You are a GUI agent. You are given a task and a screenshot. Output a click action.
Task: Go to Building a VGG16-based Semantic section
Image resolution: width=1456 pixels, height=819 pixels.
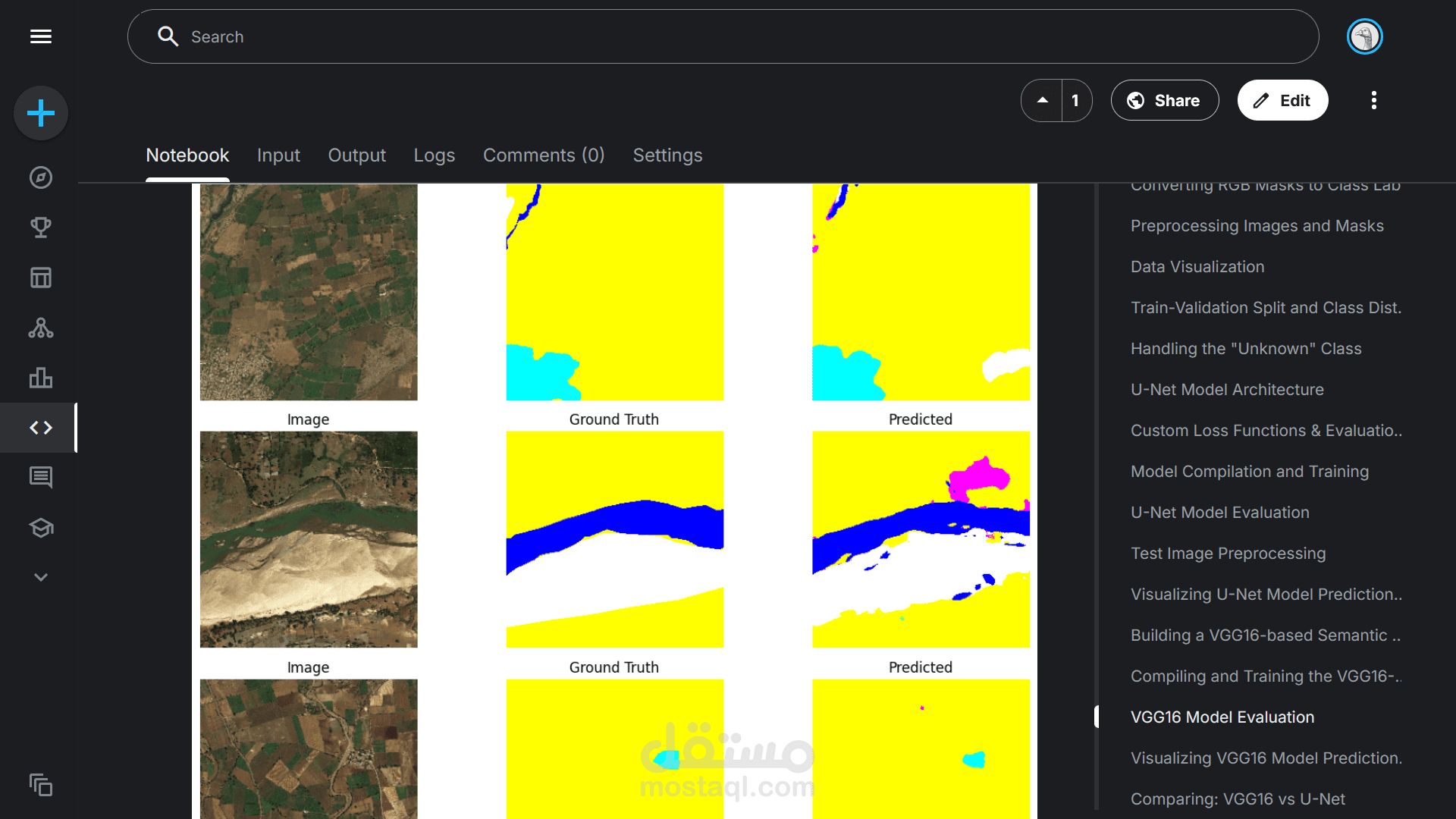(1265, 635)
